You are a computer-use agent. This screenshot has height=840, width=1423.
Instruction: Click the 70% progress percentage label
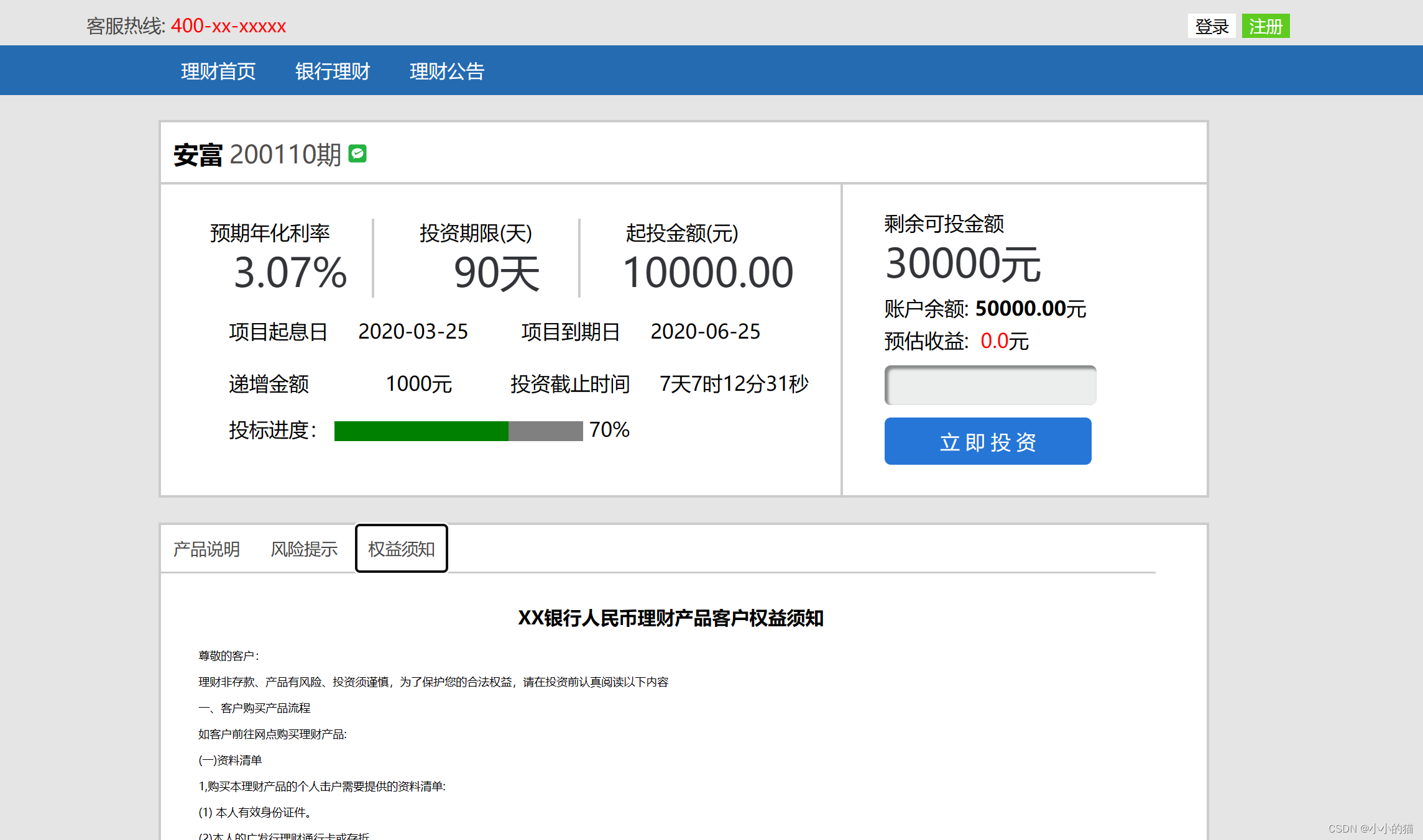pos(609,430)
